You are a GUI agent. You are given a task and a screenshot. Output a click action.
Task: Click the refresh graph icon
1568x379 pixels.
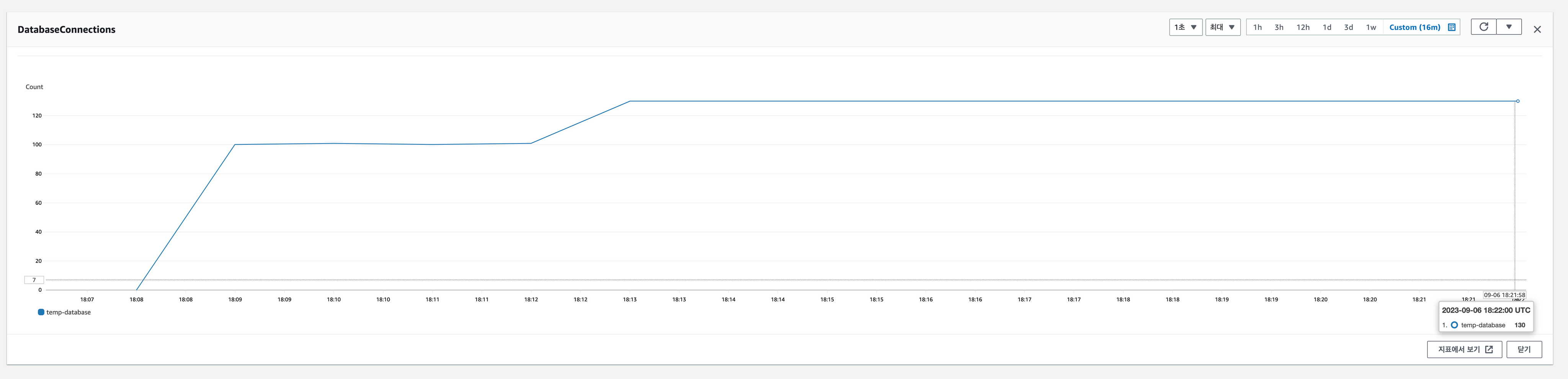click(x=1483, y=27)
